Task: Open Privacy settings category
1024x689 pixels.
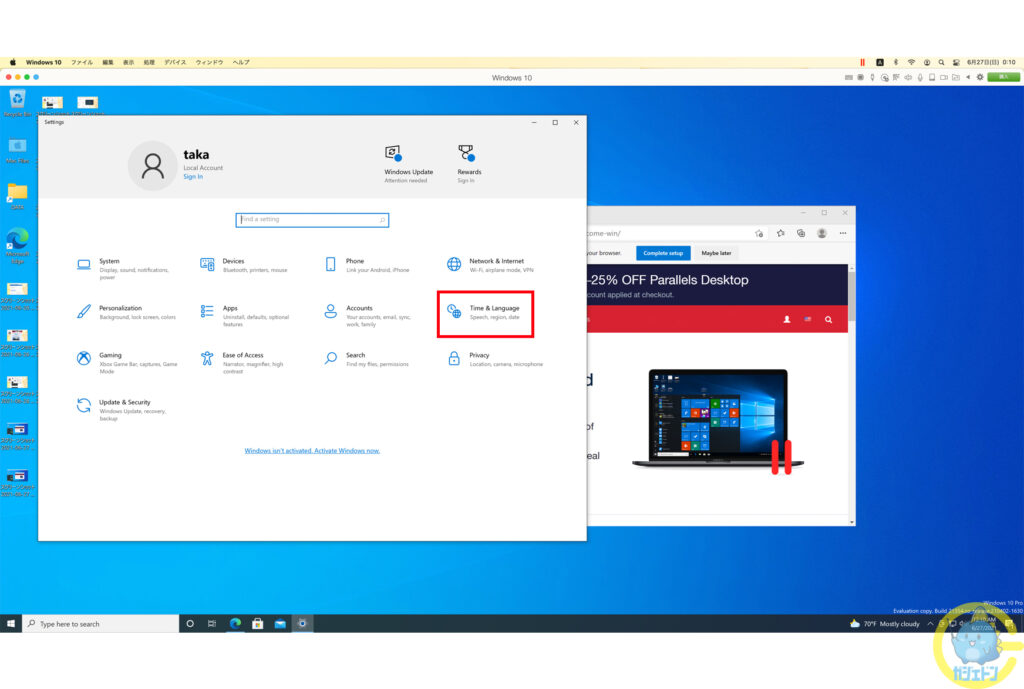Action: tap(495, 359)
